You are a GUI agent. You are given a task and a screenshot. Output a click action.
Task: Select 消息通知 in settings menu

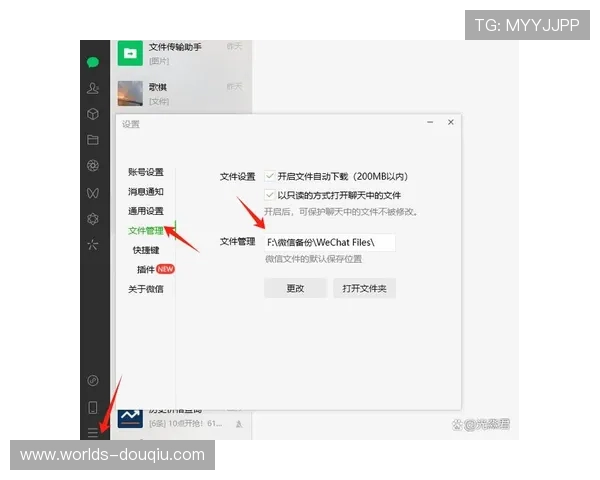(146, 191)
